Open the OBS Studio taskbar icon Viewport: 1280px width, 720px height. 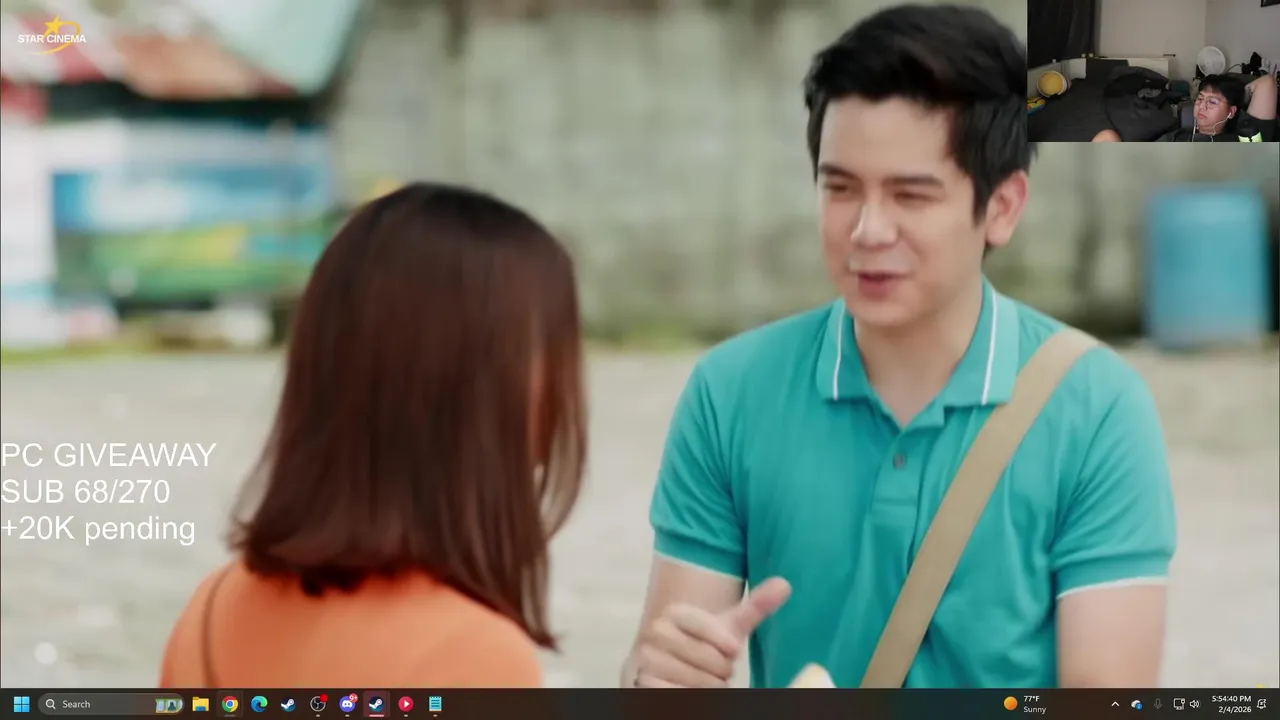point(318,704)
